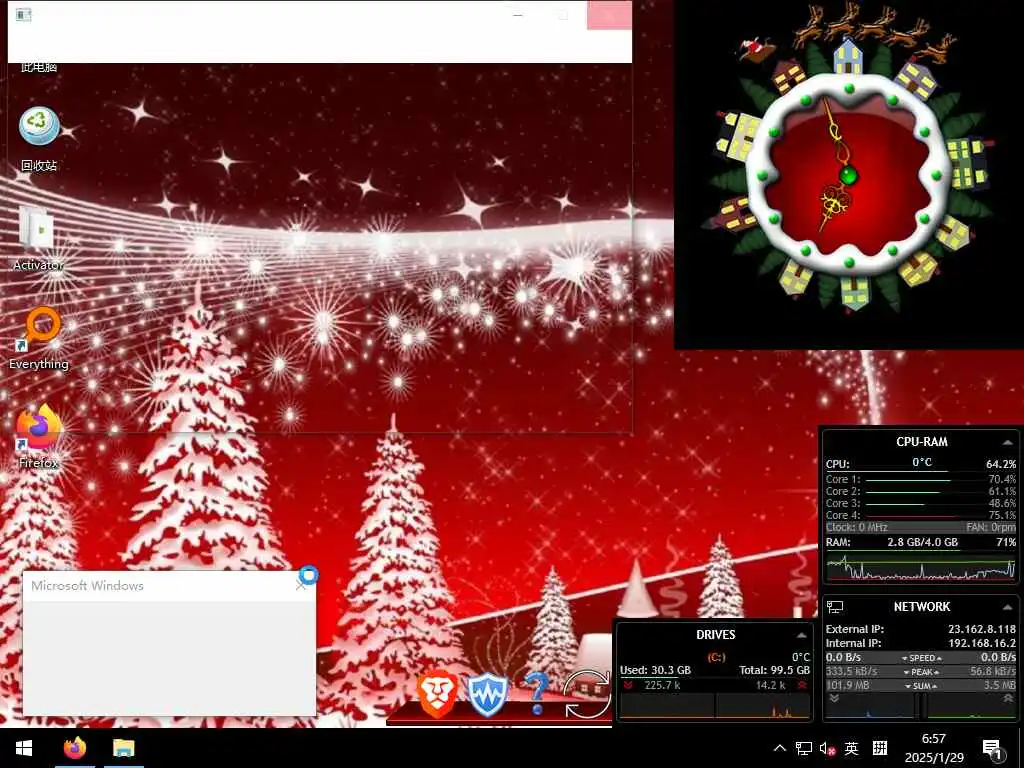This screenshot has width=1024, height=768.
Task: Open the Windows Start menu
Action: tap(24, 748)
